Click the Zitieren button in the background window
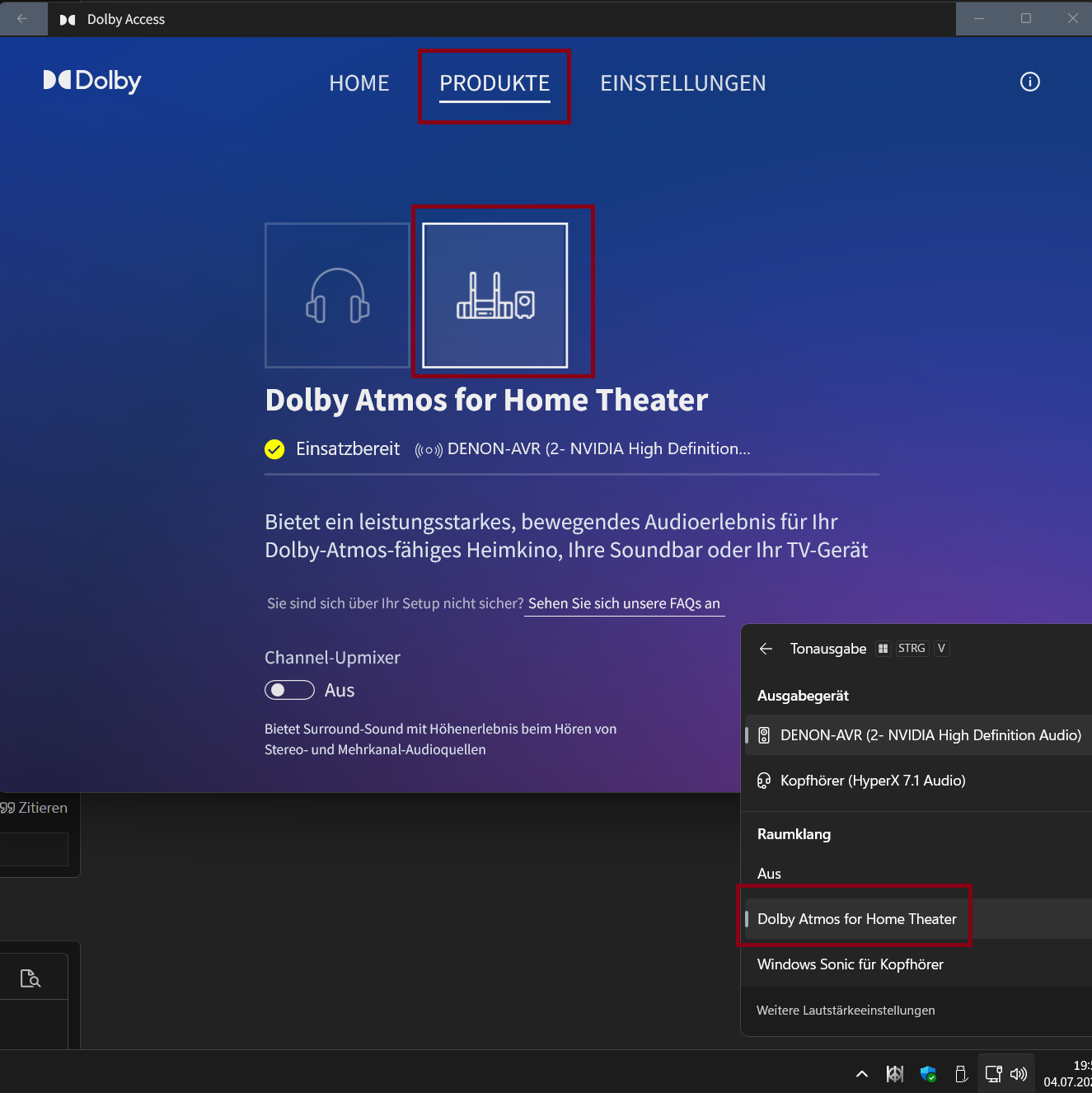The image size is (1092, 1093). 34,808
